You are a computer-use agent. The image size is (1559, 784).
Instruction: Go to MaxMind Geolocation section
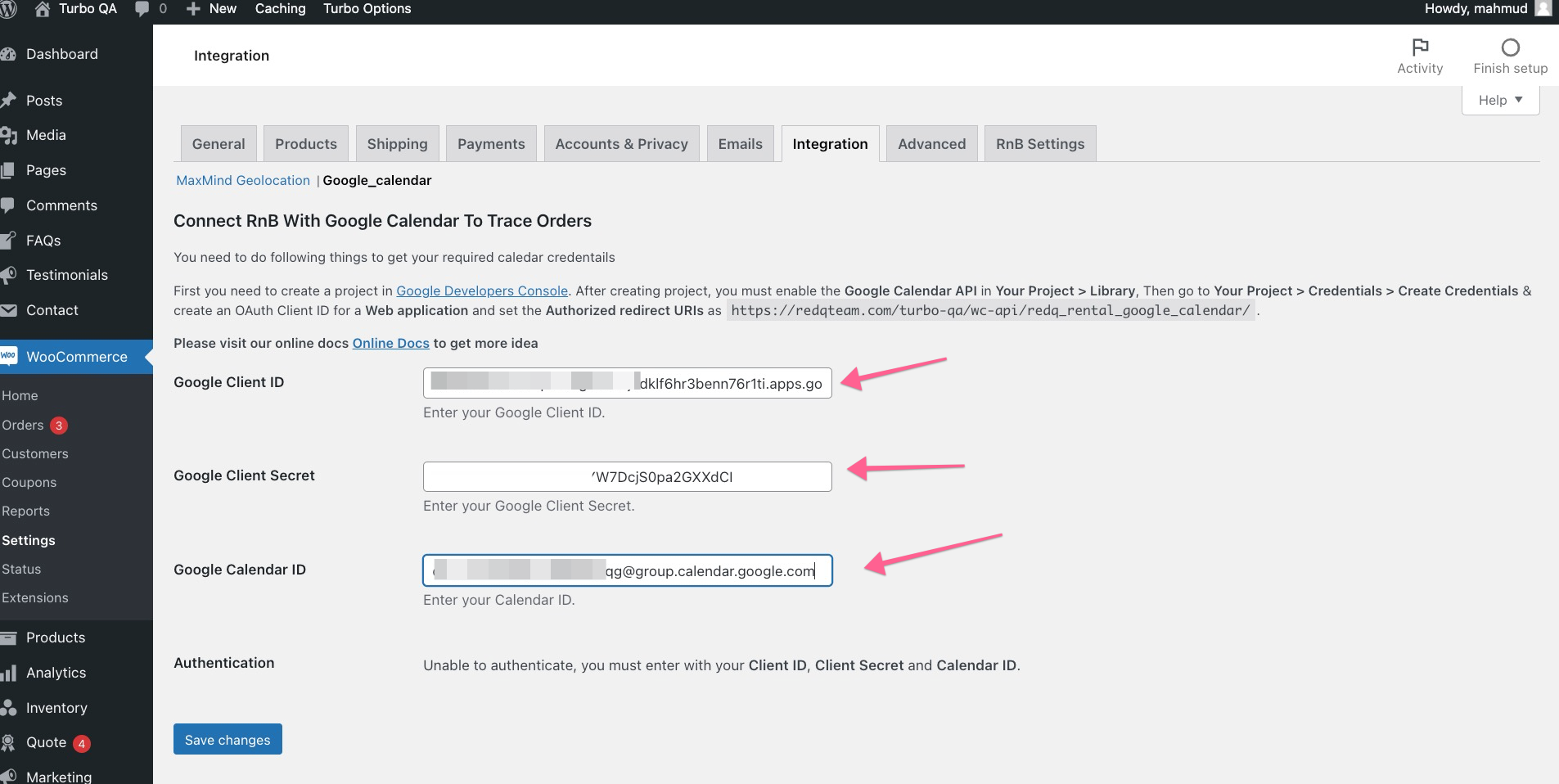243,180
